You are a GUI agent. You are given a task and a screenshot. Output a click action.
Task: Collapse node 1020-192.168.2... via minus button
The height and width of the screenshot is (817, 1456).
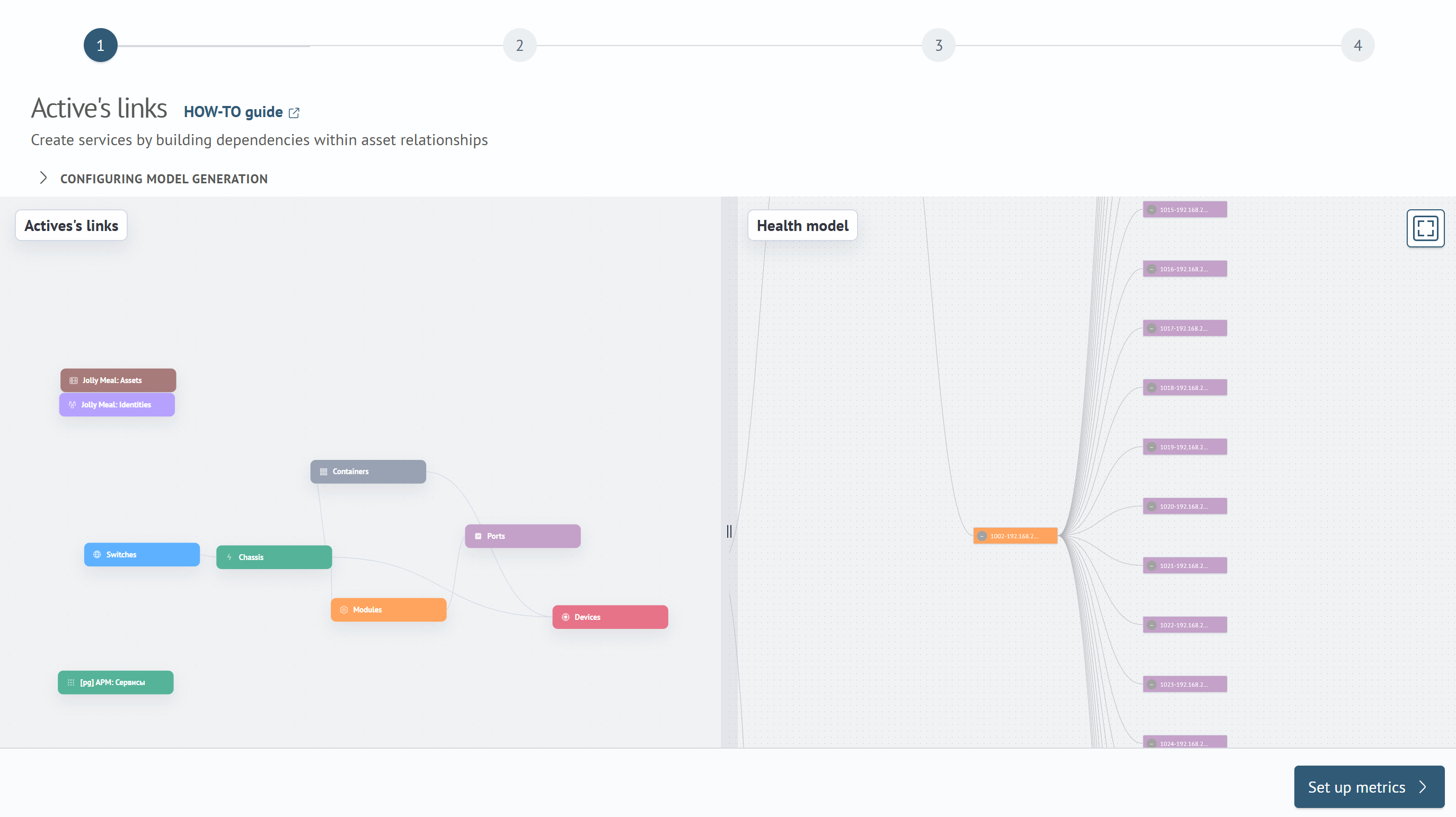1151,506
